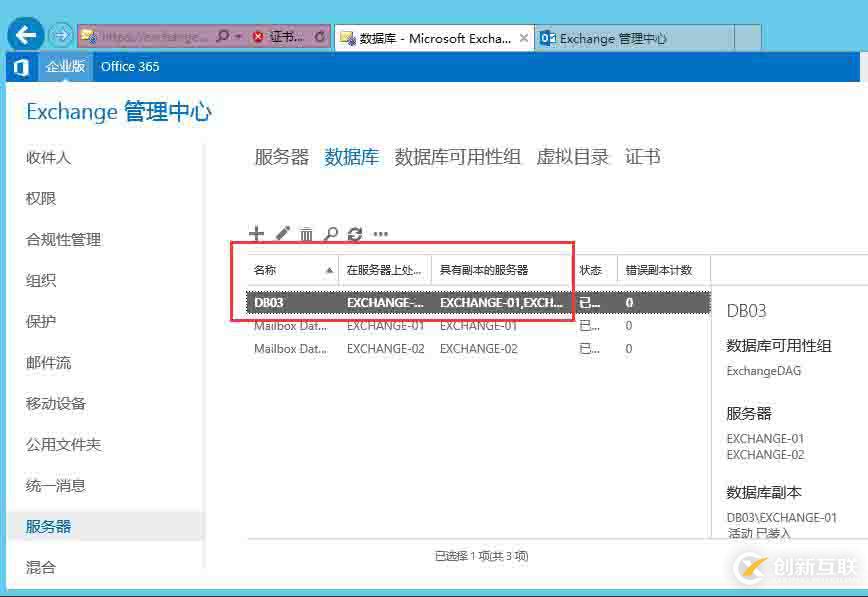
Task: Click the 已选择 1 项(共 3 项) status text
Action: 481,556
